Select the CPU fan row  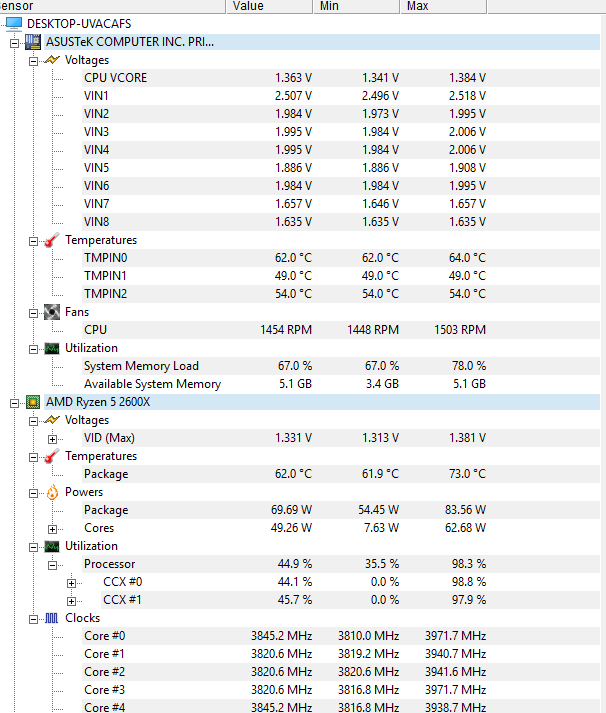click(341, 330)
